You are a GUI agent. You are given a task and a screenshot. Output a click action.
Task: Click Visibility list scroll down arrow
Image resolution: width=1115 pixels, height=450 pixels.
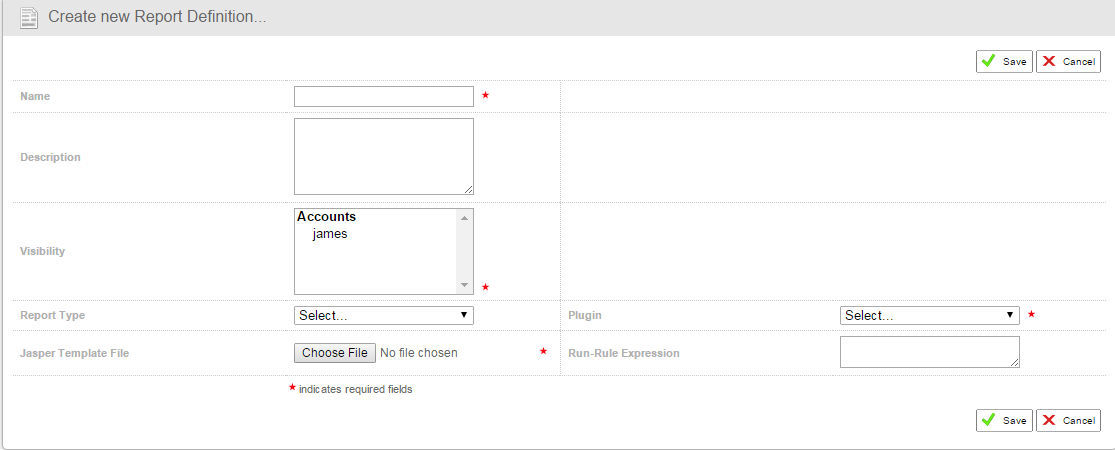pos(464,285)
